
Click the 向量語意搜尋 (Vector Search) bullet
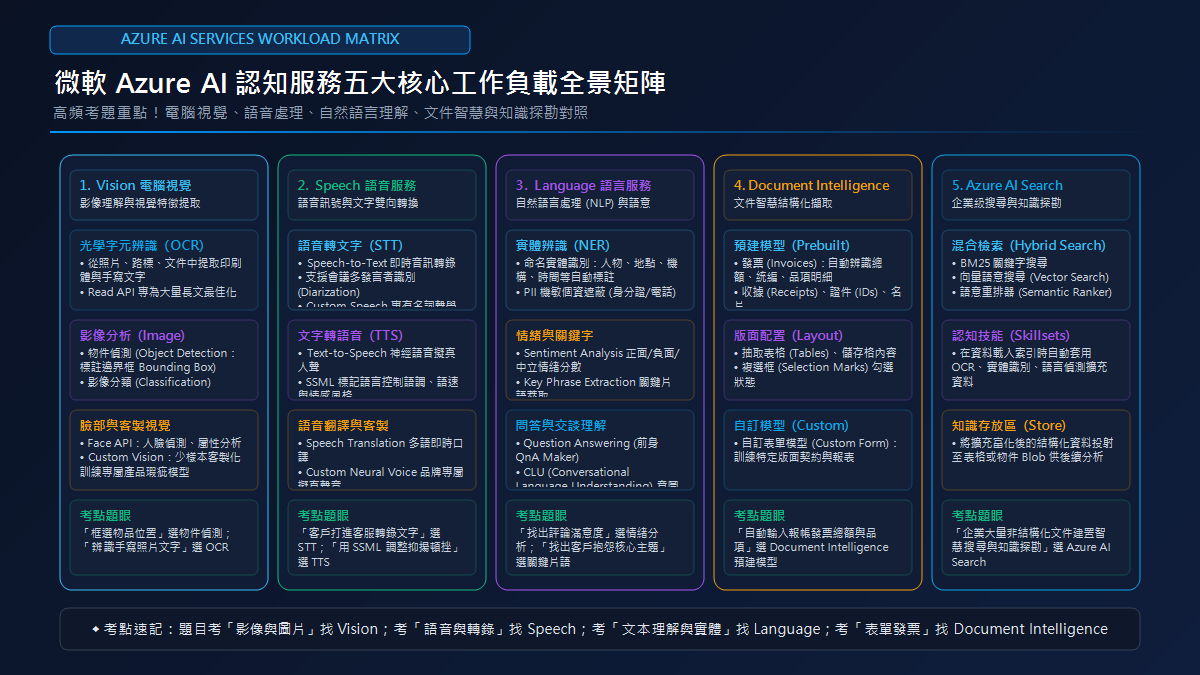(x=1030, y=278)
